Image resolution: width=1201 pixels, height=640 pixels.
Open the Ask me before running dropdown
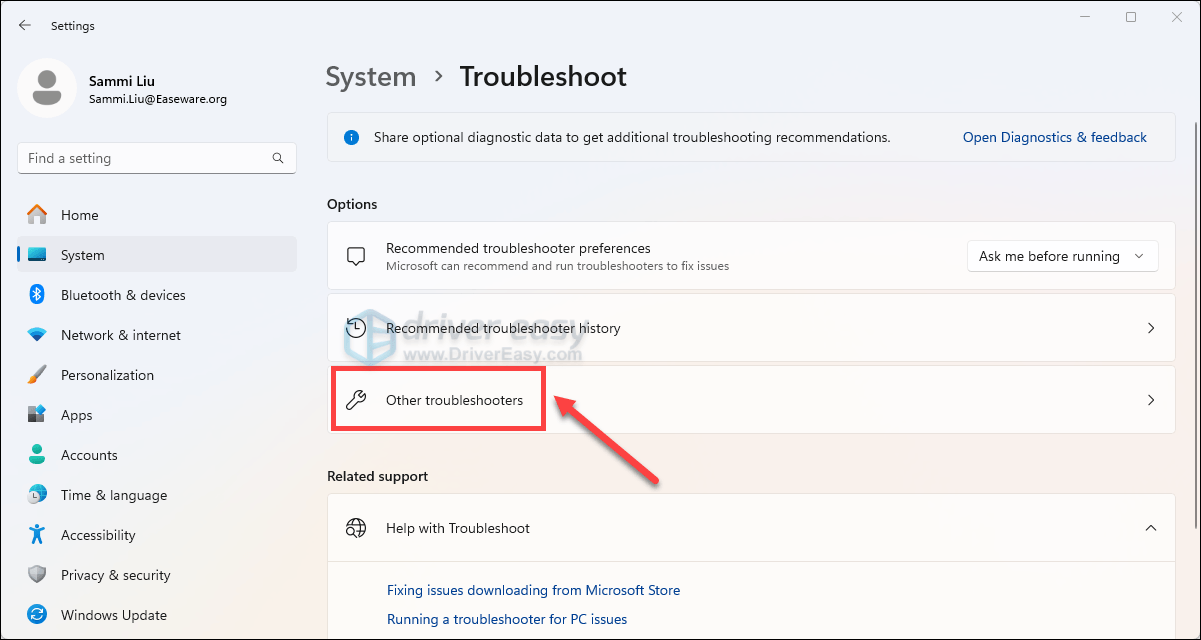click(1062, 256)
